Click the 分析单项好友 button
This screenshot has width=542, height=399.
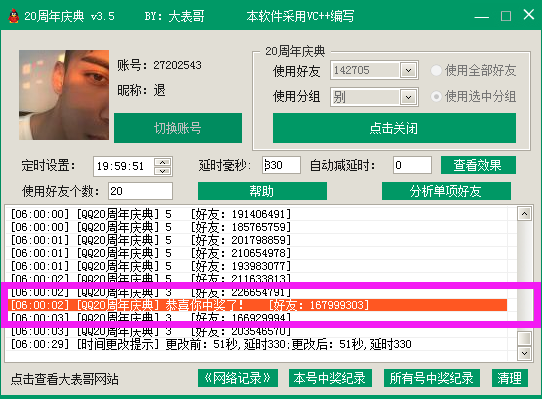point(446,191)
